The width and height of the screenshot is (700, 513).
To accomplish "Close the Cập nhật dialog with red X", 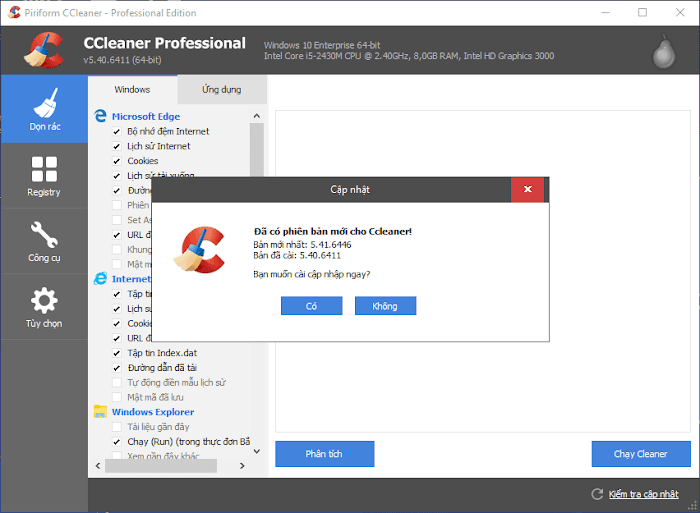I will pos(528,189).
